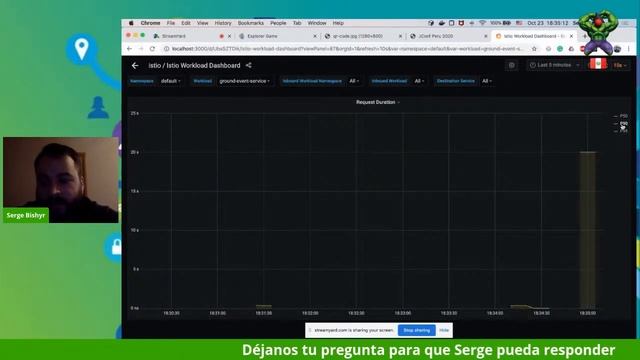Open the 10s refresh interval dropdown

click(620, 65)
